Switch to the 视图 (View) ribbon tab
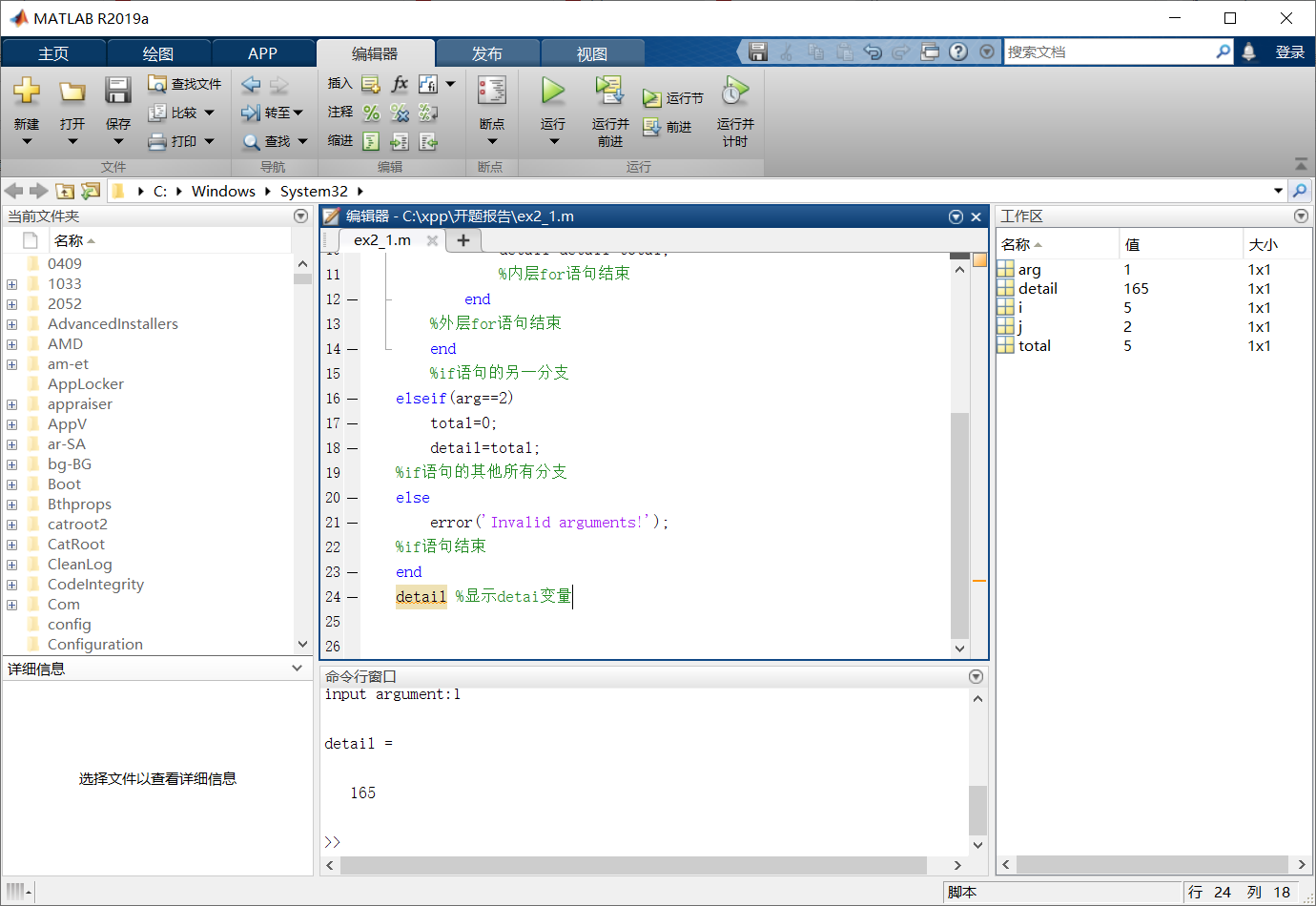The image size is (1316, 906). [592, 53]
